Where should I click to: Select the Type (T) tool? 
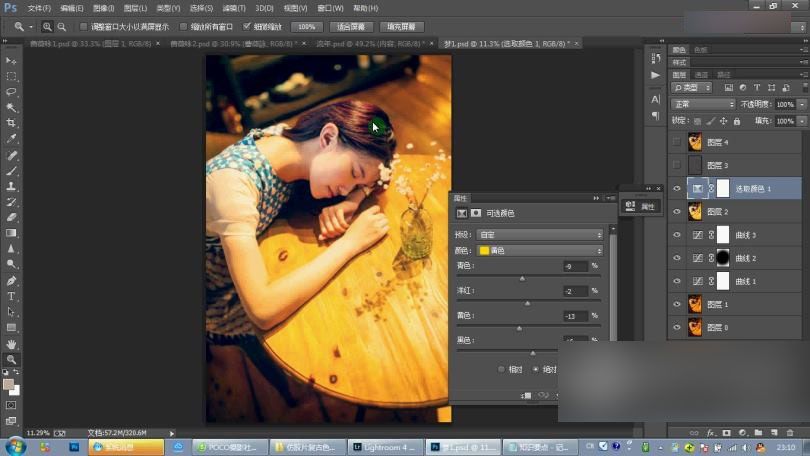point(12,296)
